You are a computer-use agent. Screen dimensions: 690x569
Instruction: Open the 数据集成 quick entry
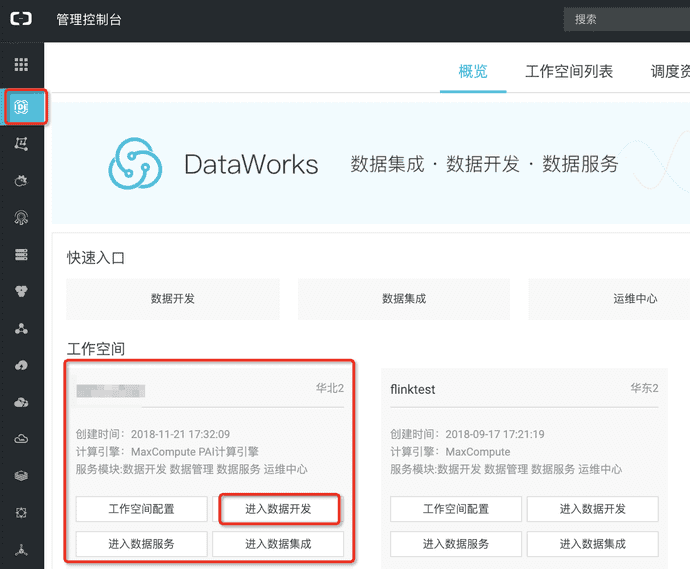pos(404,299)
